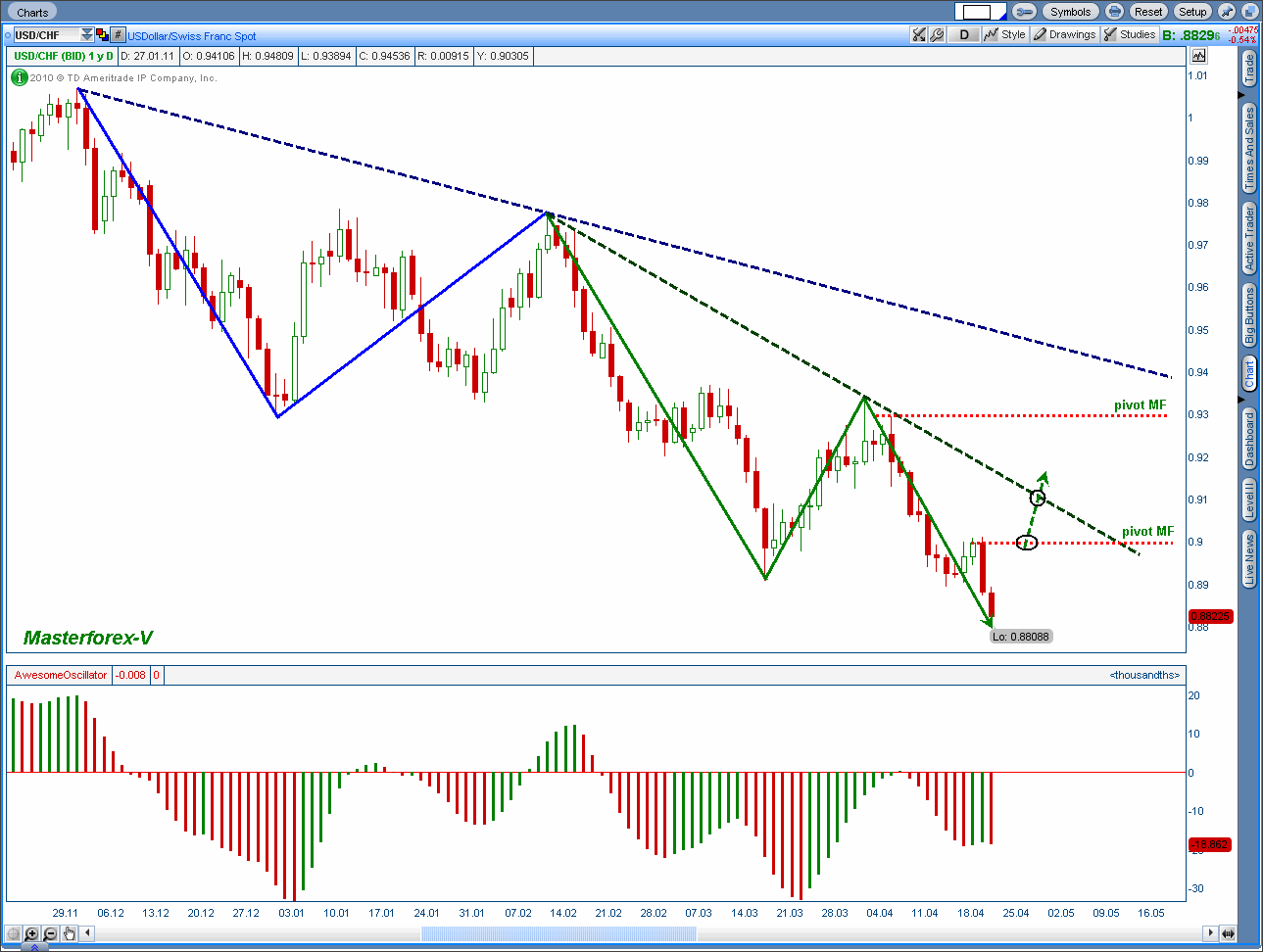This screenshot has width=1263, height=952.
Task: Open chart settings wrench icon
Action: tap(937, 34)
